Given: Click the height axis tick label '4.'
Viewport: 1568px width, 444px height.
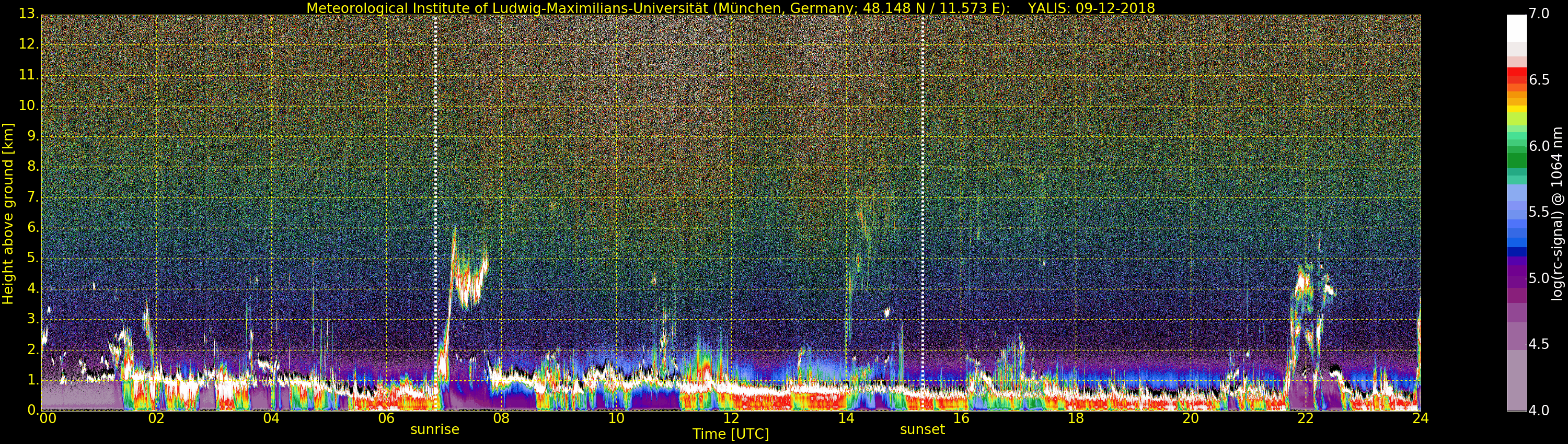Looking at the screenshot, I should [x=33, y=288].
